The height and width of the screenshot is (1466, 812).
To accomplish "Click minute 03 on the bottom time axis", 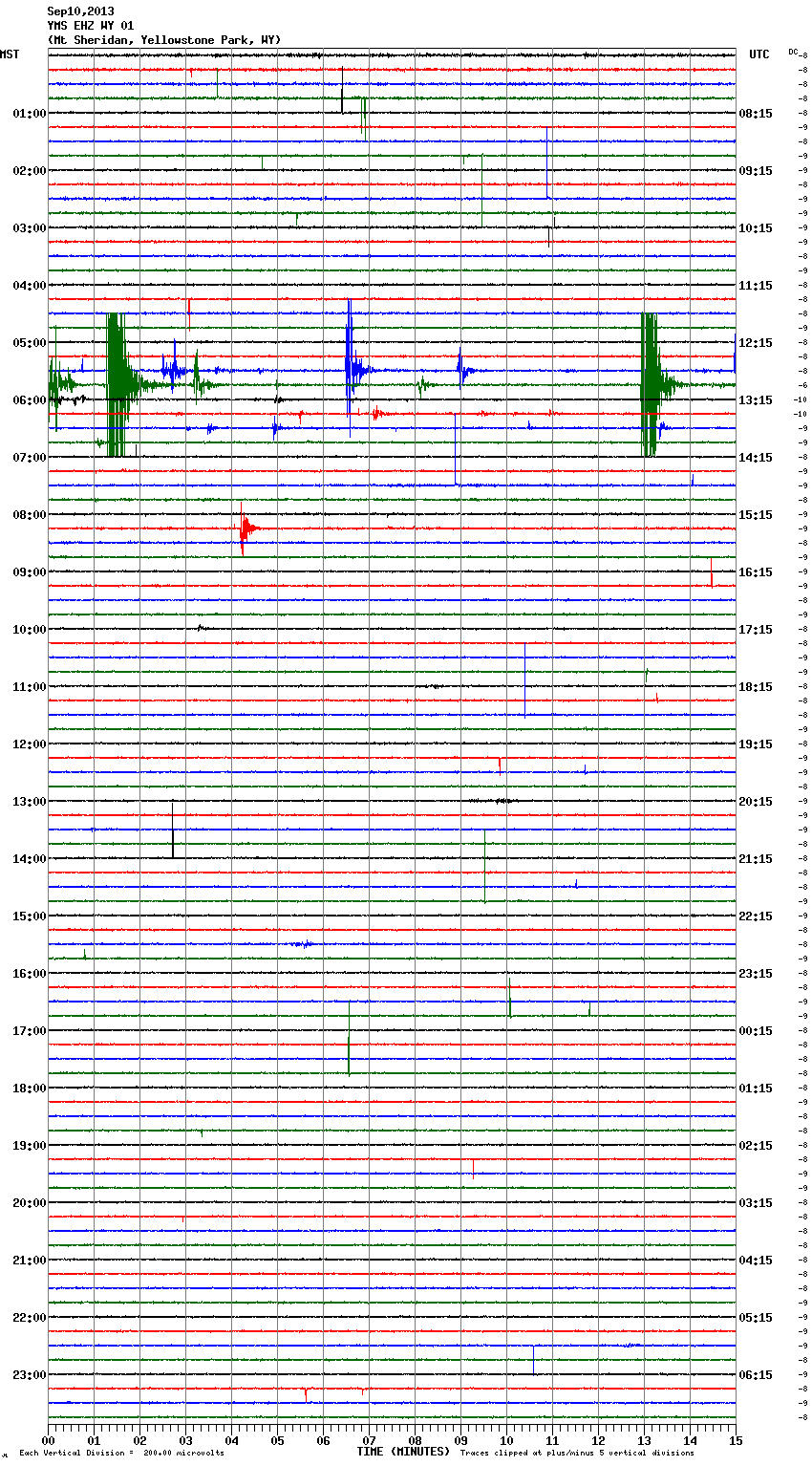I will pyautogui.click(x=185, y=1440).
